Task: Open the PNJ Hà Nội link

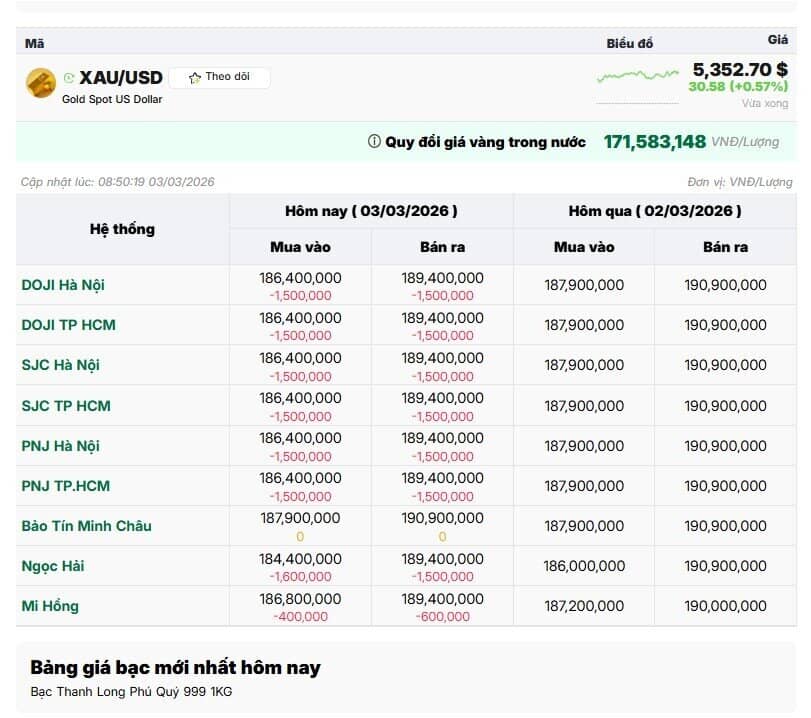Action: click(61, 446)
